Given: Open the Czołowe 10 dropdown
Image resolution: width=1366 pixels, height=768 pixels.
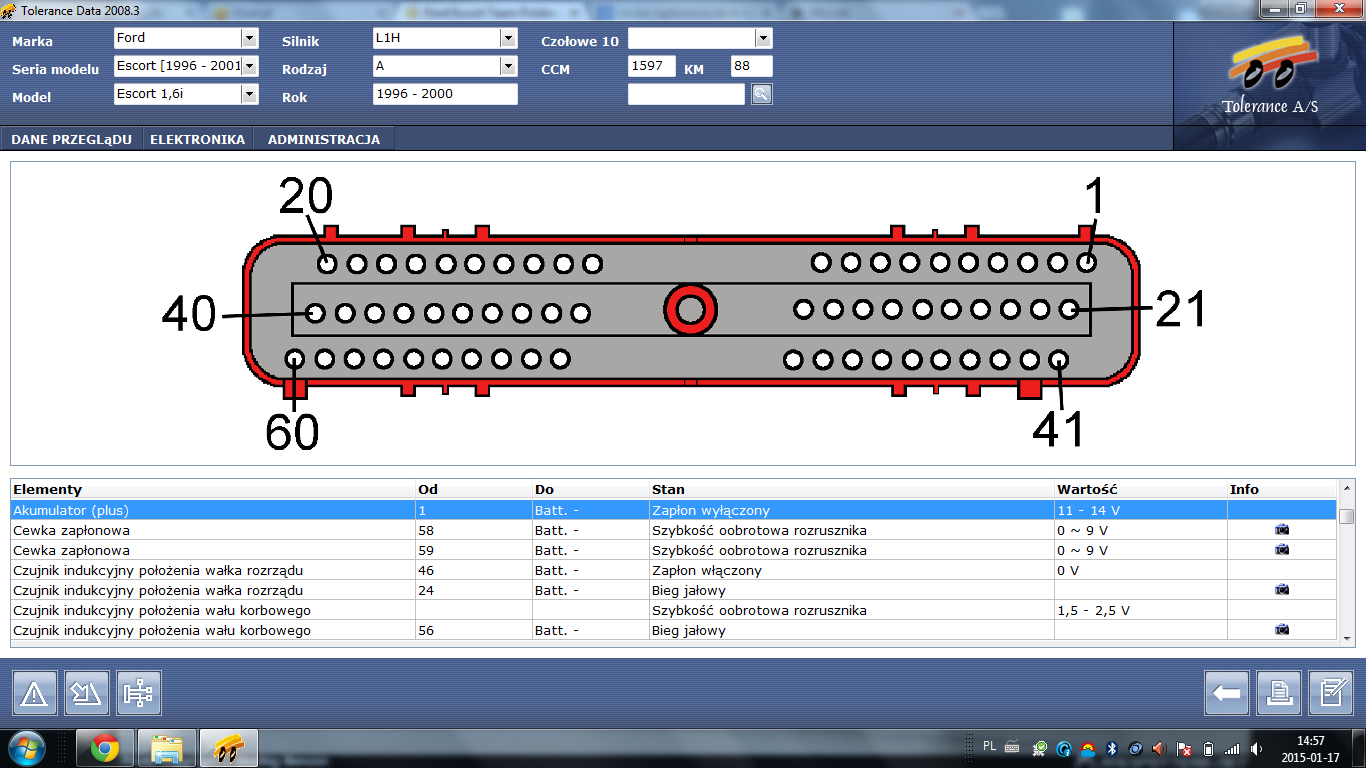Looking at the screenshot, I should click(x=763, y=38).
